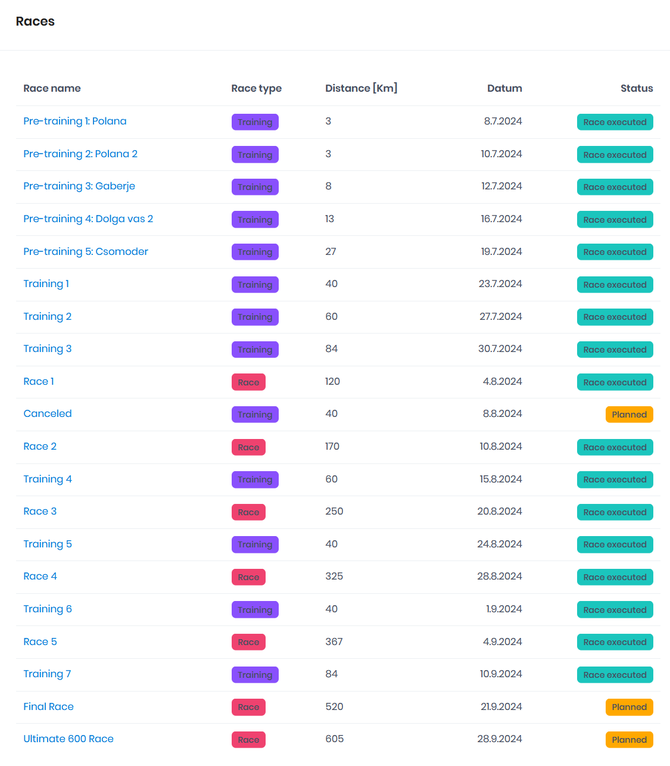Click the Pre-training 3: Gaberje link

coord(79,186)
